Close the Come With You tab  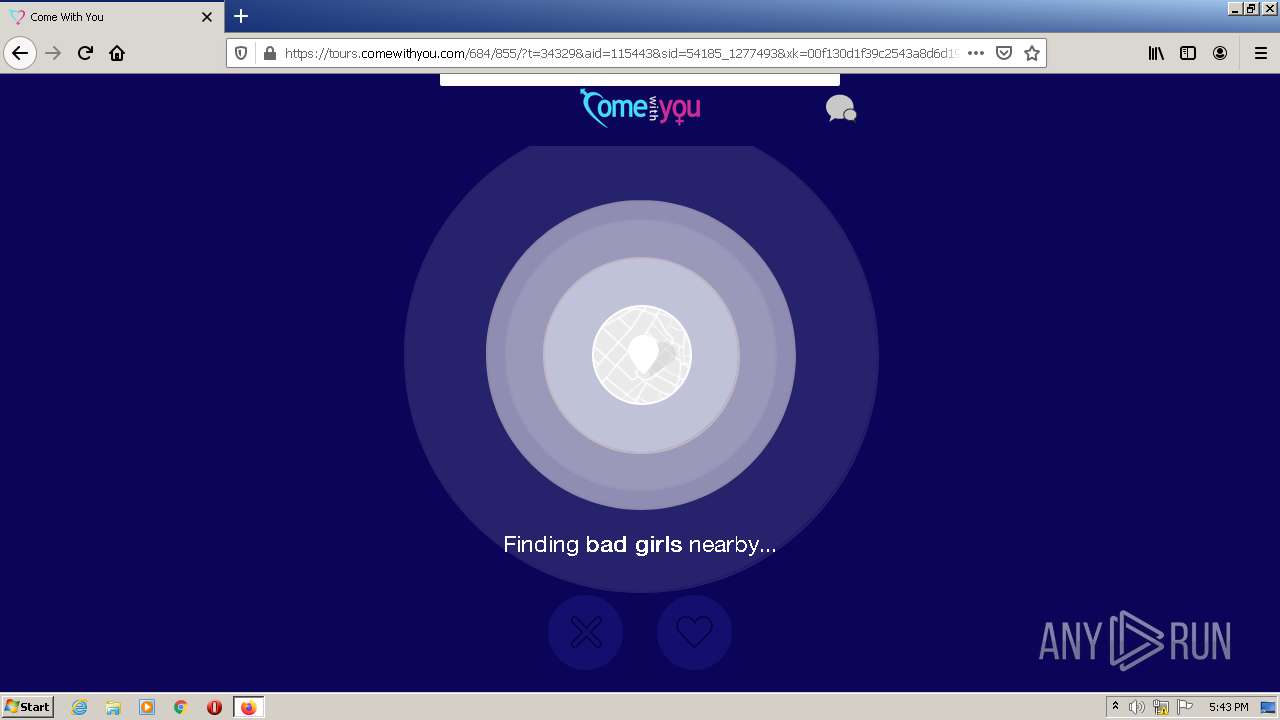[x=207, y=17]
